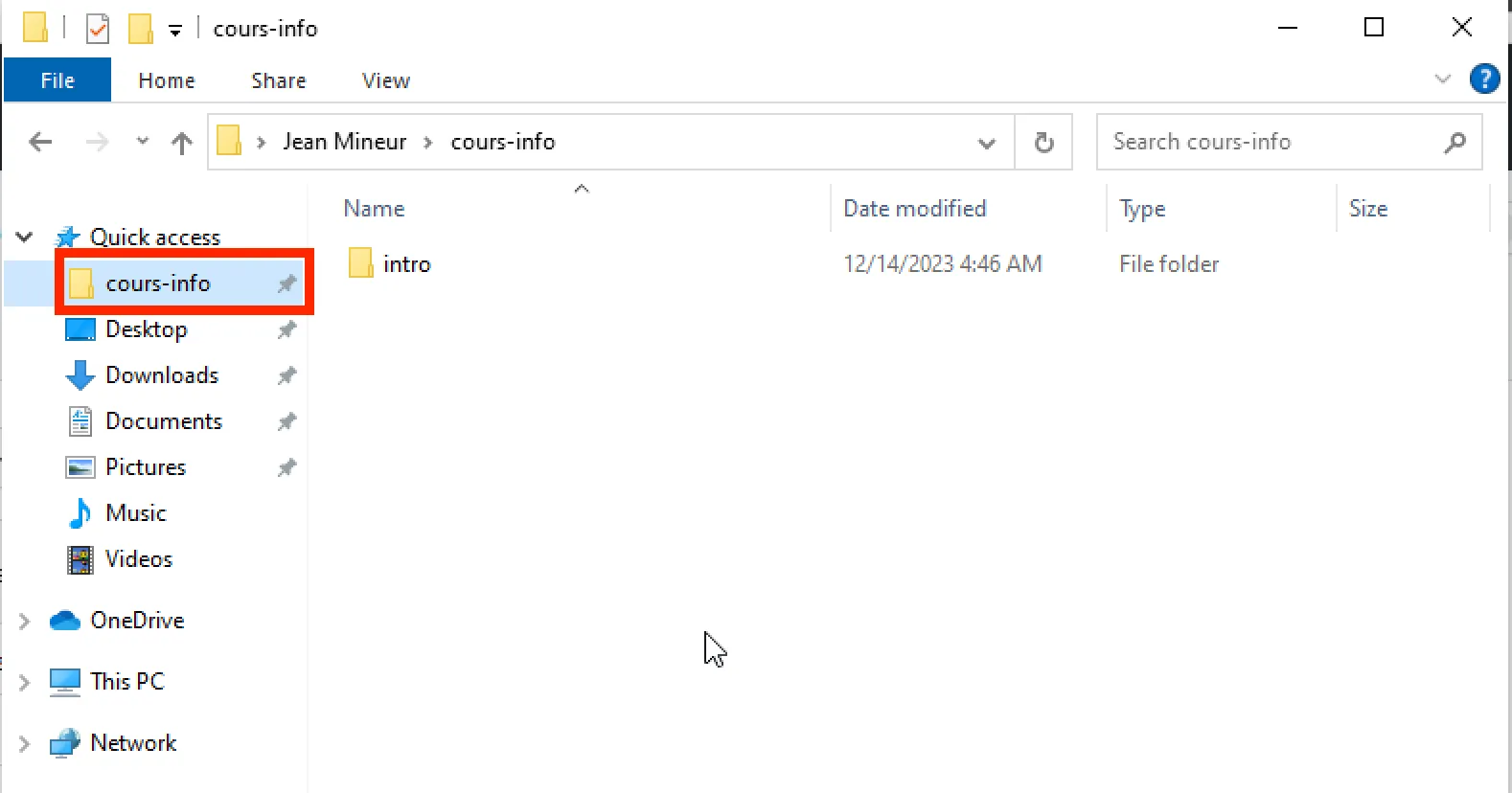Expand the This PC tree node
1512x793 pixels.
25,682
